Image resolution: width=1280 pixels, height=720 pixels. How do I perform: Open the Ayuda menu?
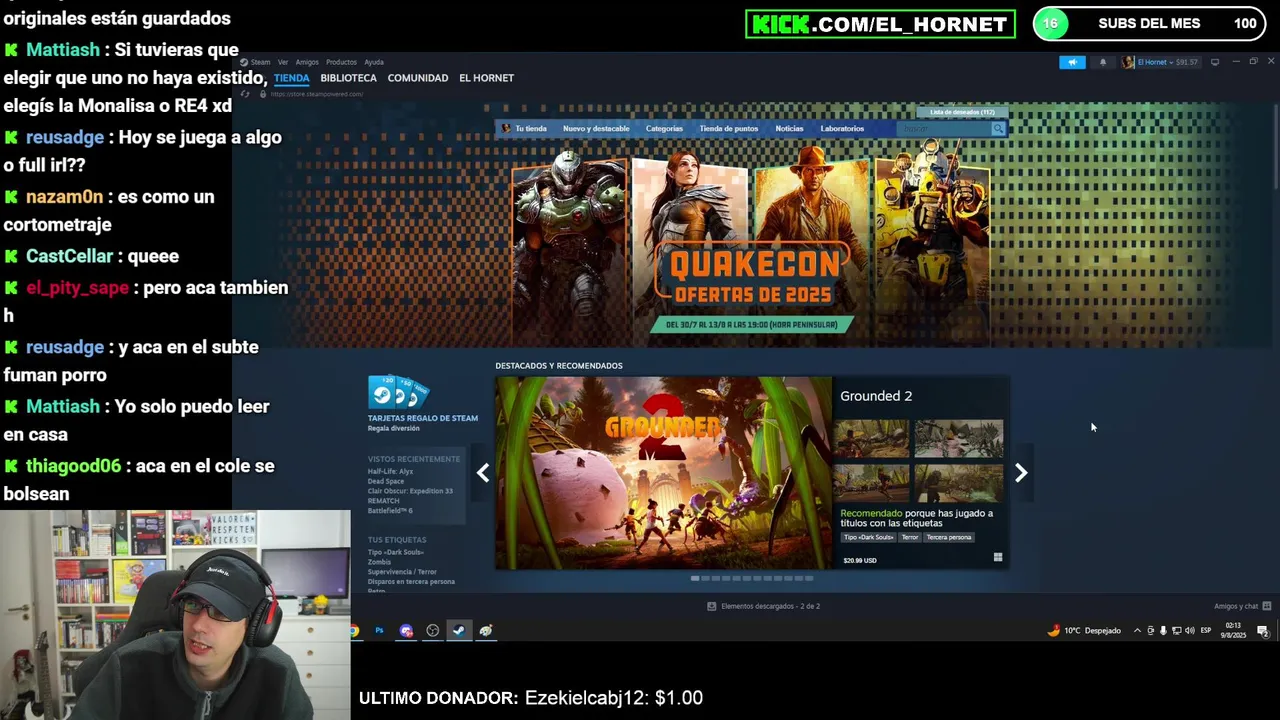tap(374, 62)
